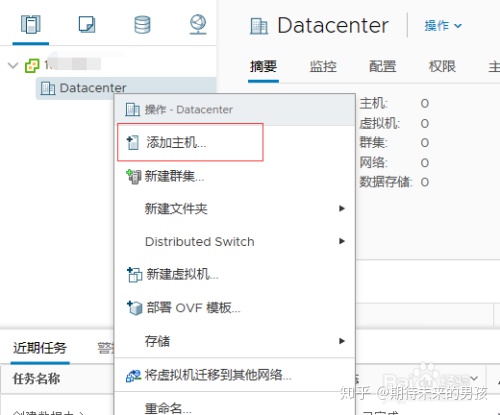Switch to the 摘要 tab
500x415 pixels.
pyautogui.click(x=263, y=66)
